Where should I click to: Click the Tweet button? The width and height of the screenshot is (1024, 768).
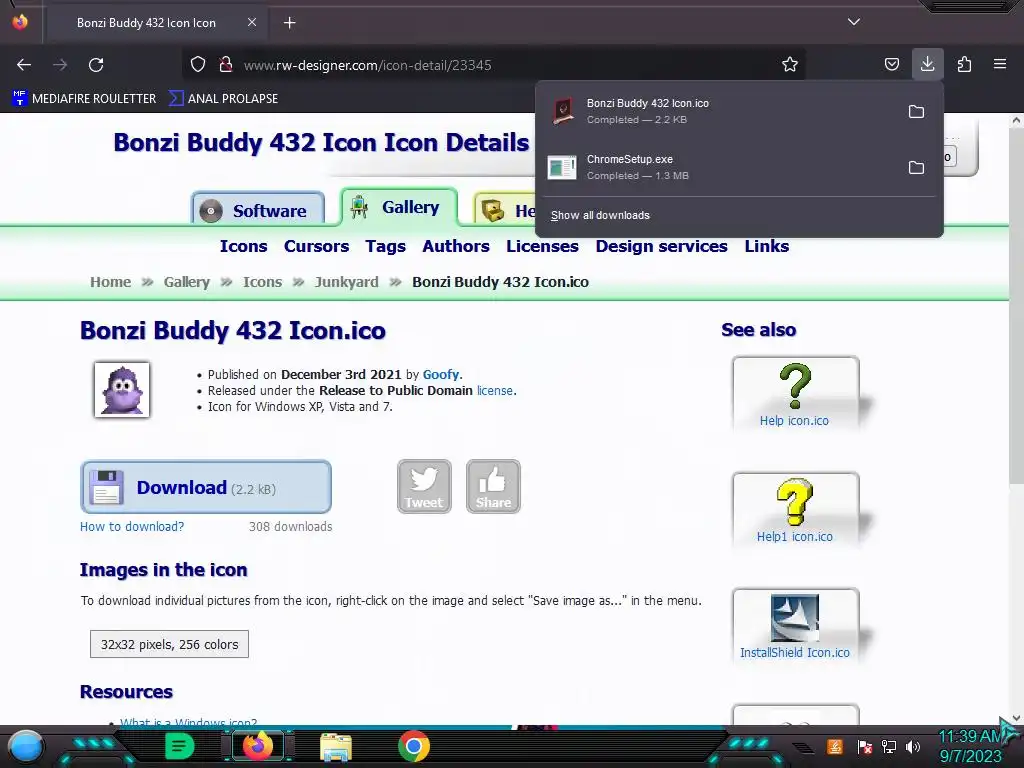(x=424, y=487)
